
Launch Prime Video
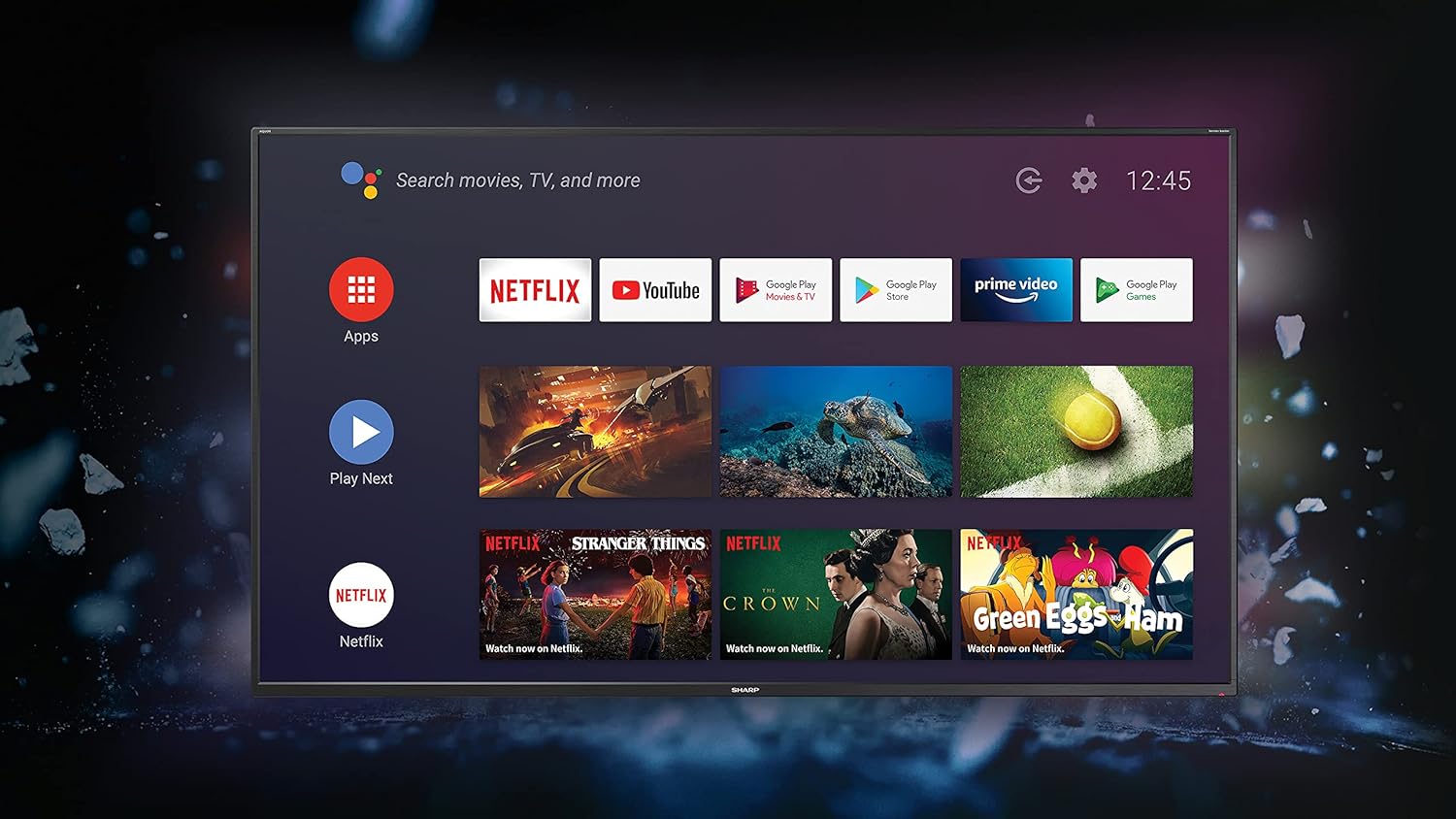tap(1015, 288)
